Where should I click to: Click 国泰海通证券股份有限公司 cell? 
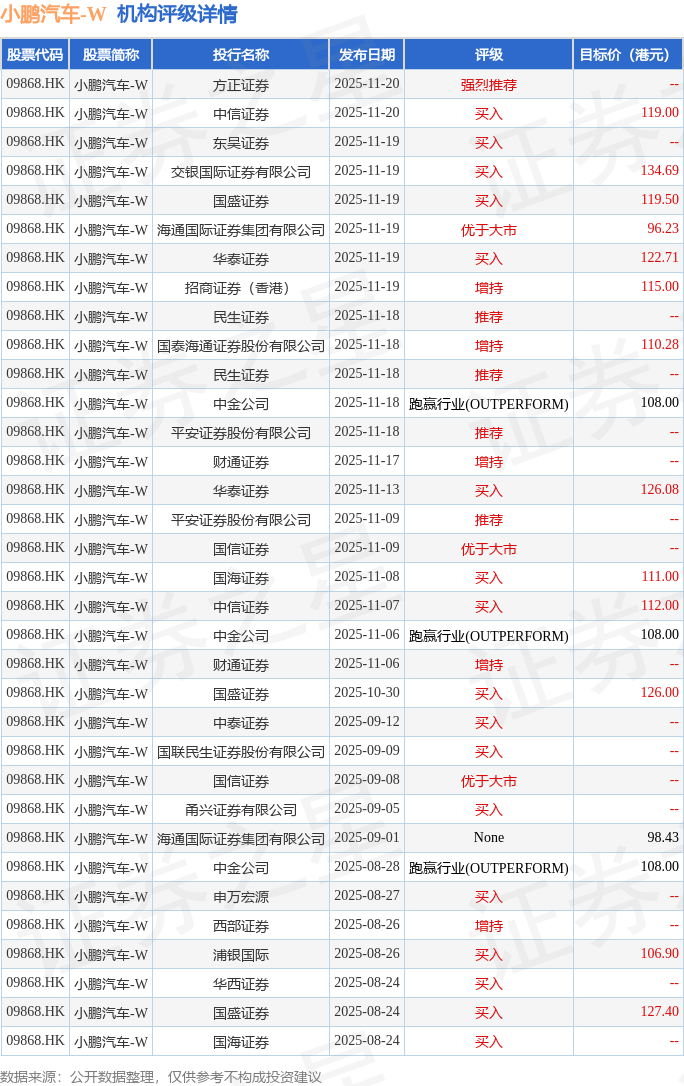(x=241, y=346)
